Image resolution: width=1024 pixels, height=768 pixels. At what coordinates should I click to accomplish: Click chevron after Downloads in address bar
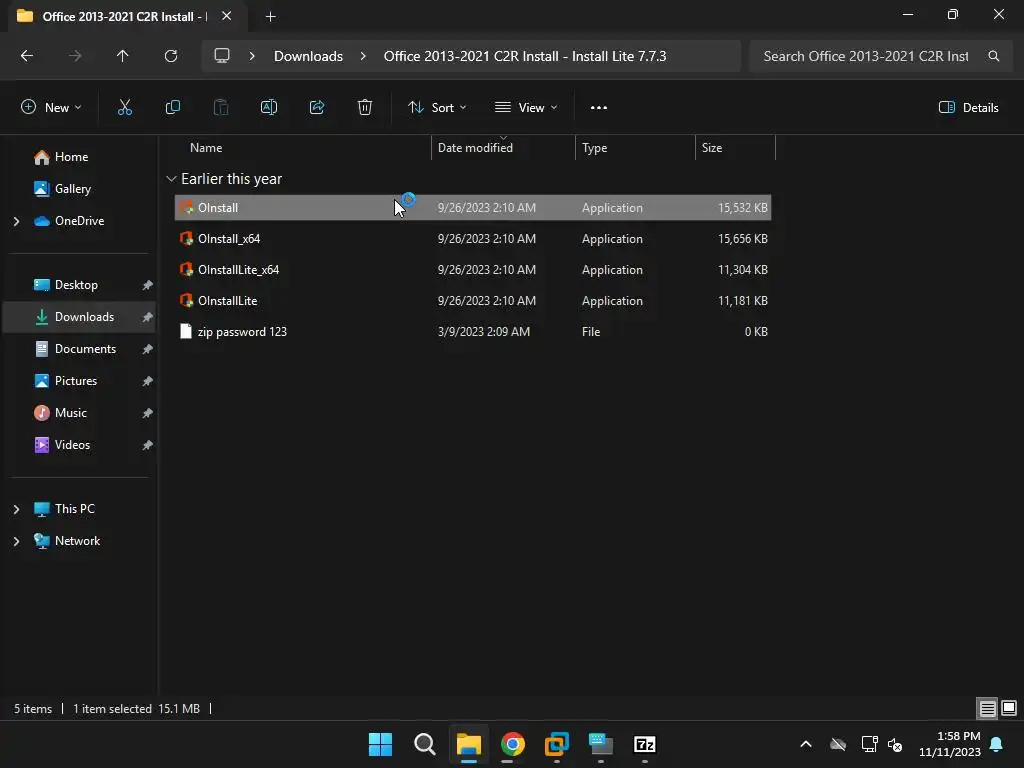tap(363, 56)
